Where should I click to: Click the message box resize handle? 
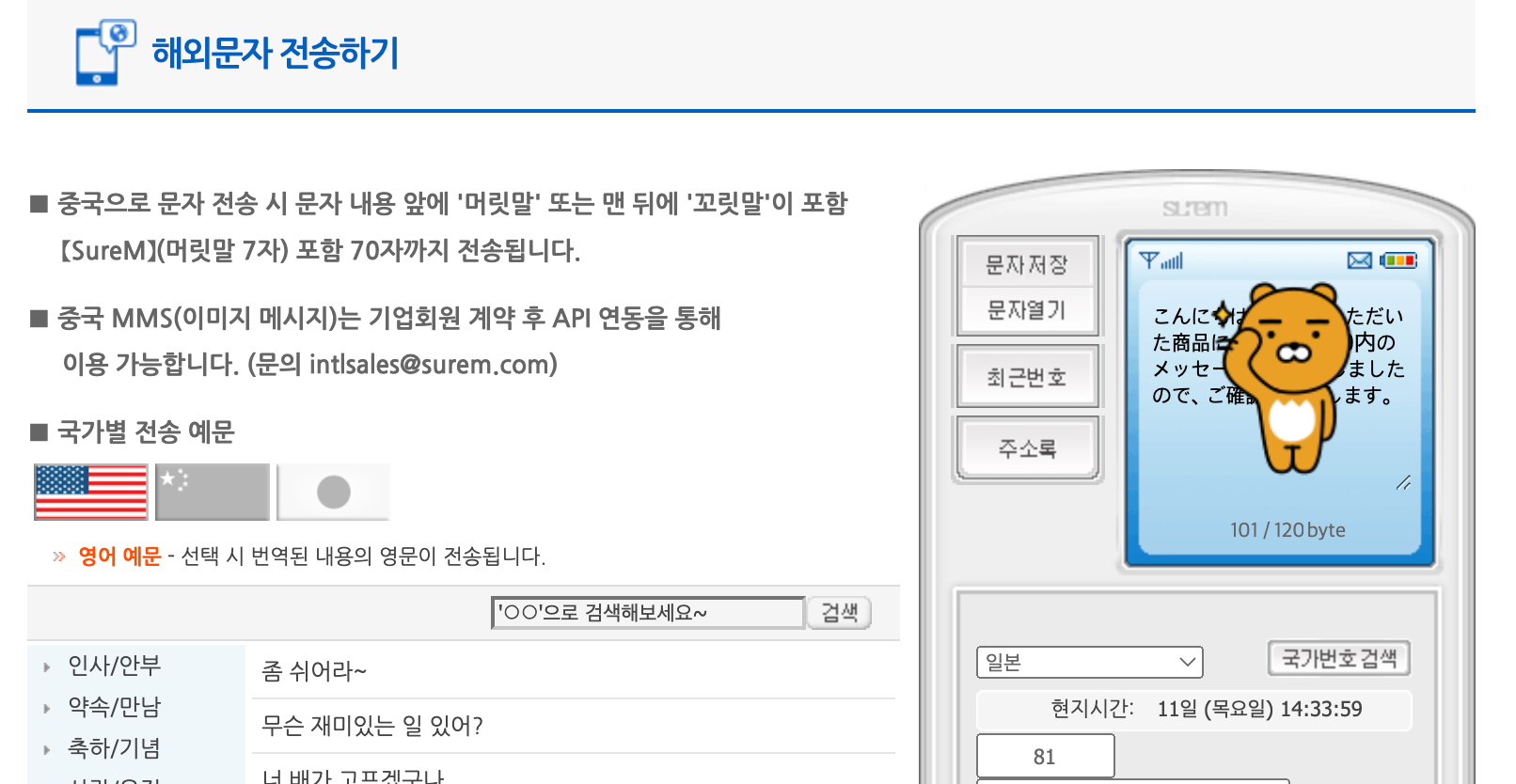point(1403,482)
